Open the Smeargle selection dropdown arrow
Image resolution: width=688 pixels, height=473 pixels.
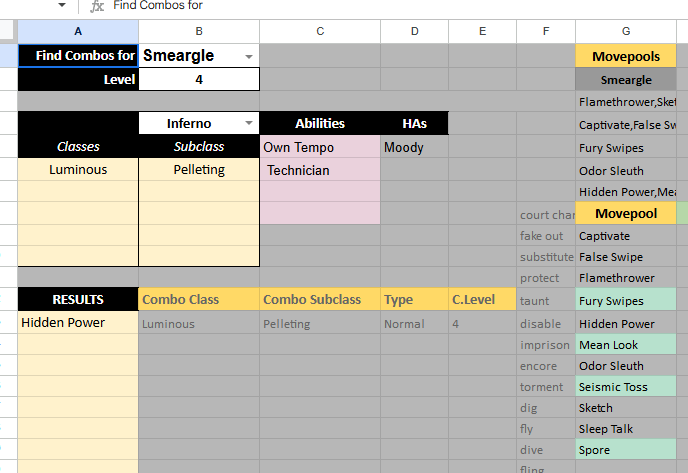click(249, 57)
